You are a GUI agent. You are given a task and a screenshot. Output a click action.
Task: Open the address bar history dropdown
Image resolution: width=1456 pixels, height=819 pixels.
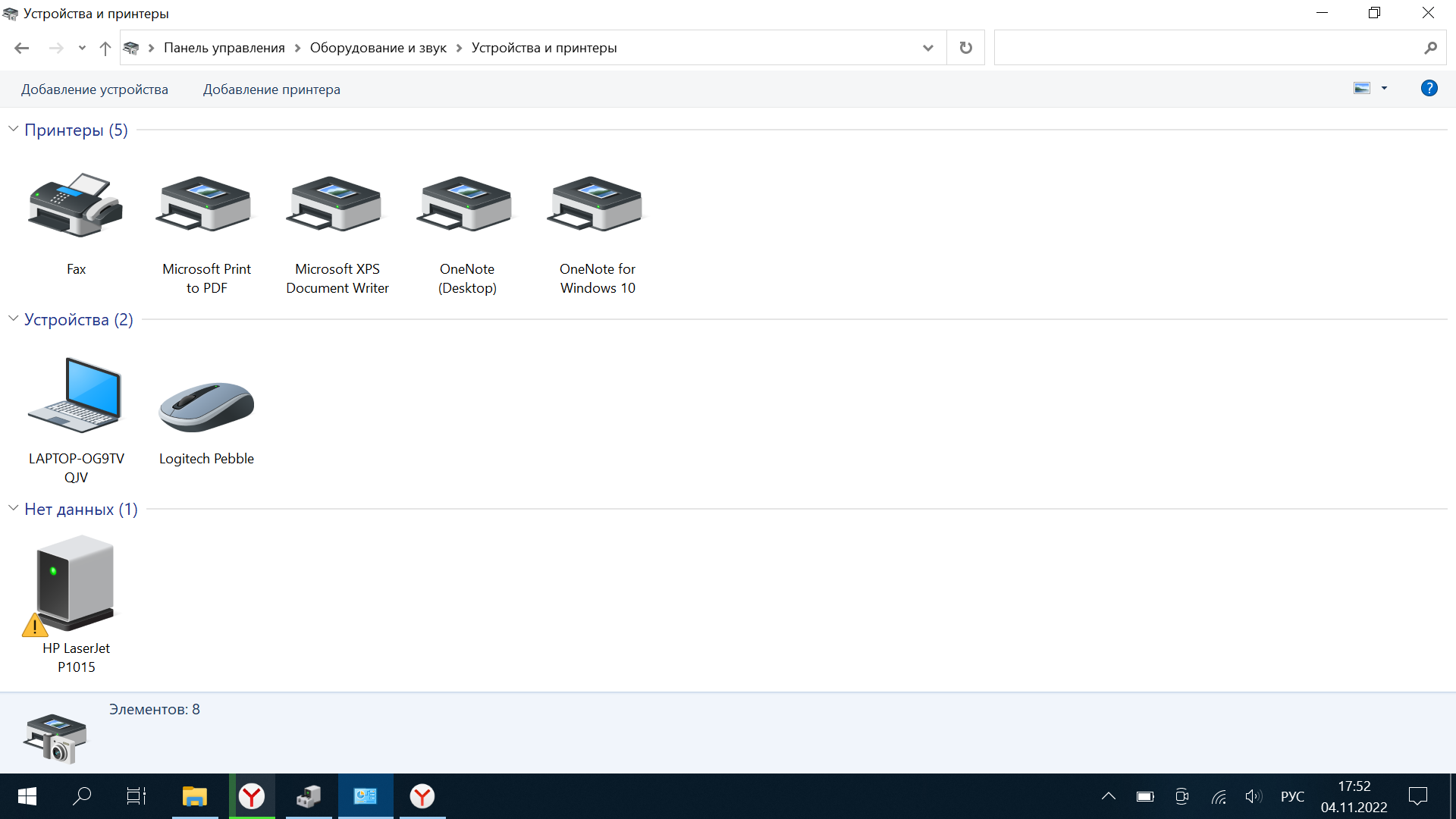[928, 47]
